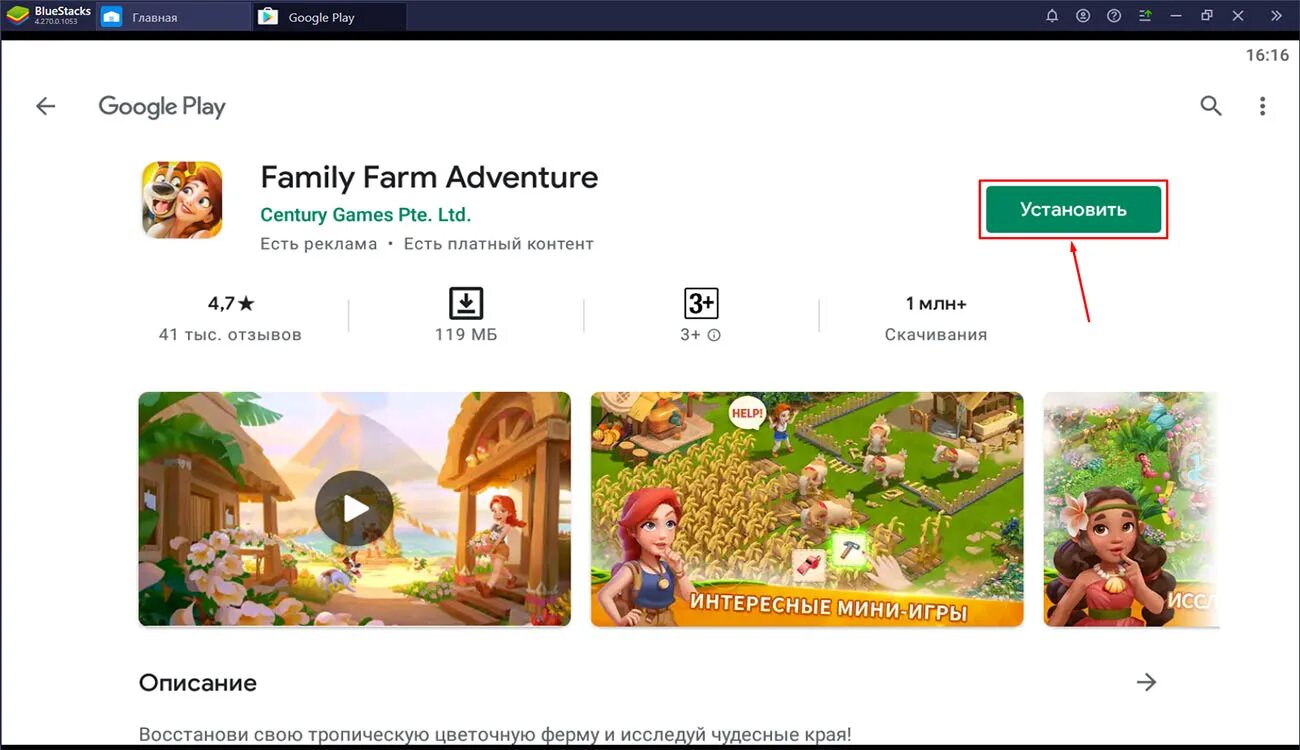This screenshot has height=750, width=1300.
Task: Open the three-dot more options menu
Action: pos(1263,106)
